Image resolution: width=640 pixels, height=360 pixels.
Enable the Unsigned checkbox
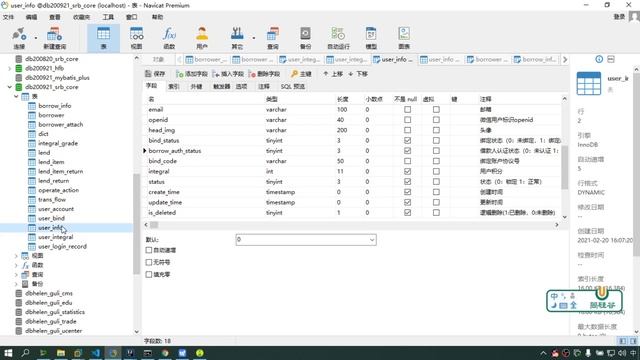click(149, 262)
